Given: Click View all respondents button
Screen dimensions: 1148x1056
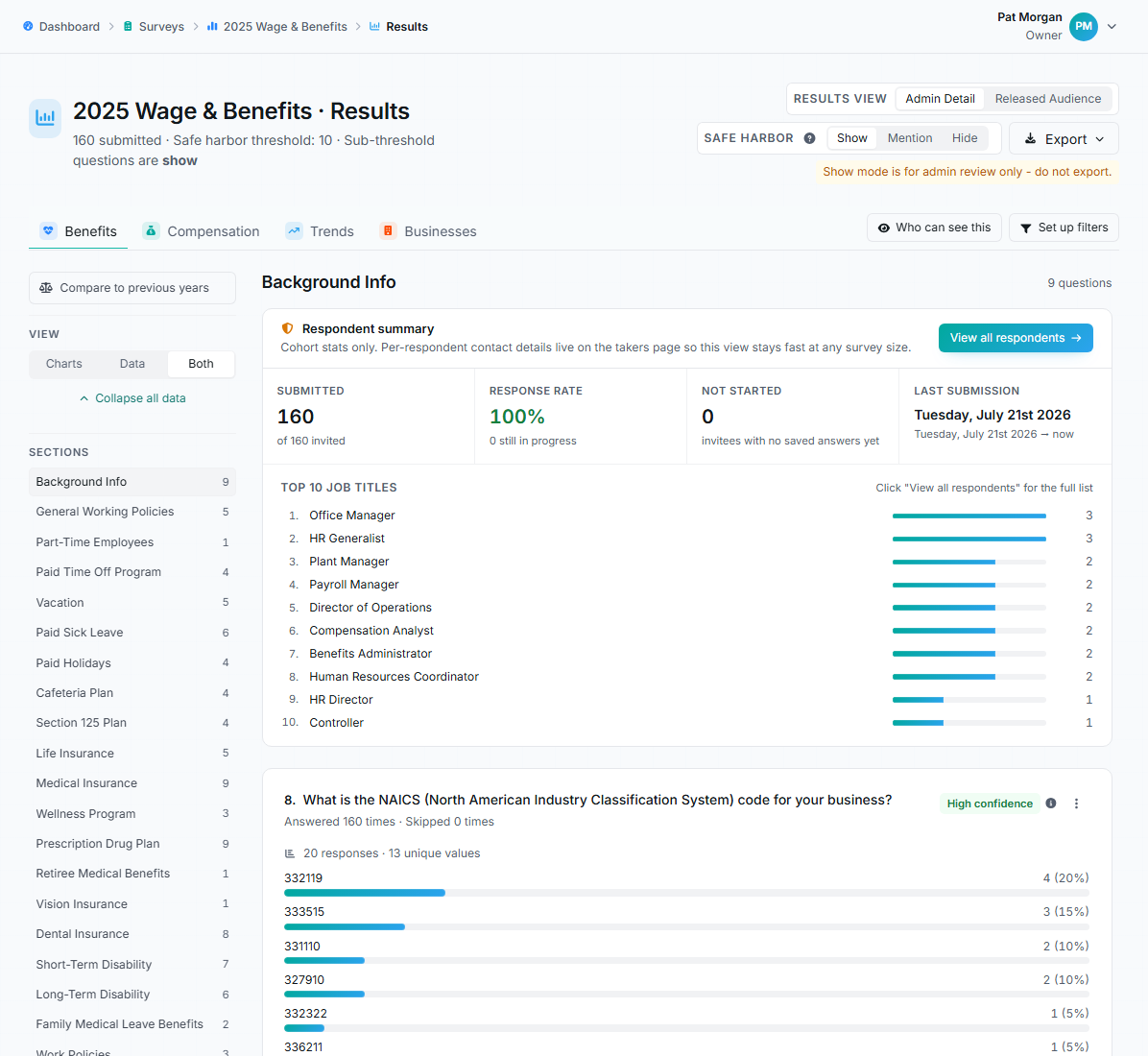Looking at the screenshot, I should [1016, 338].
